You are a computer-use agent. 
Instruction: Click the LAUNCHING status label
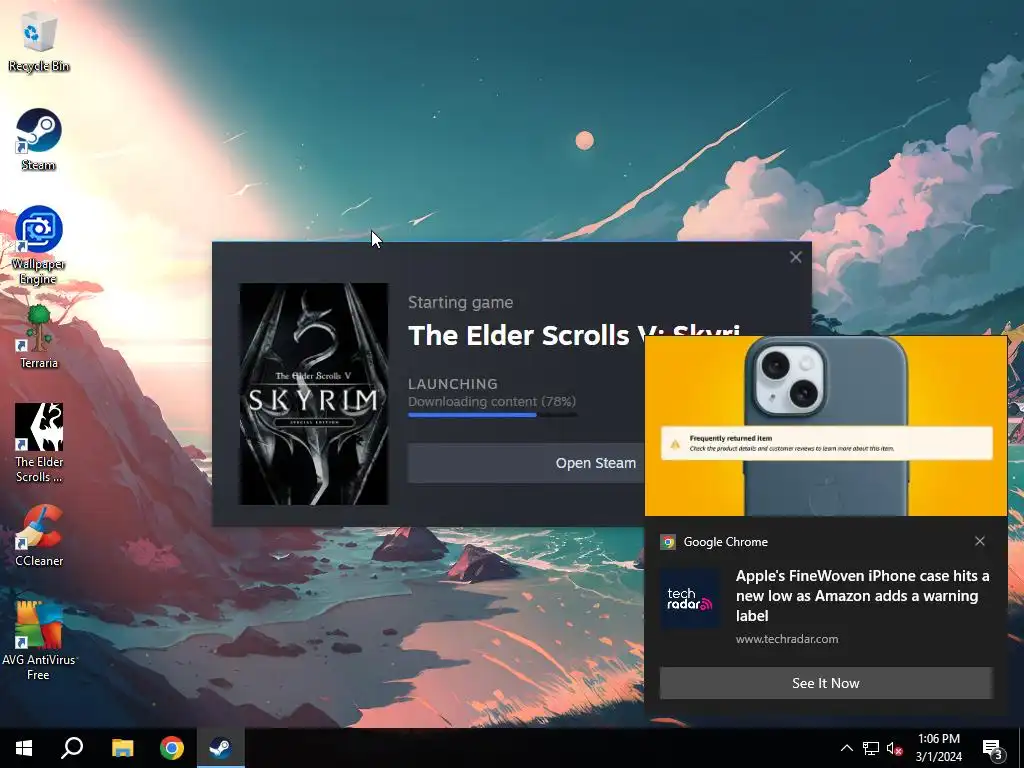(x=453, y=384)
